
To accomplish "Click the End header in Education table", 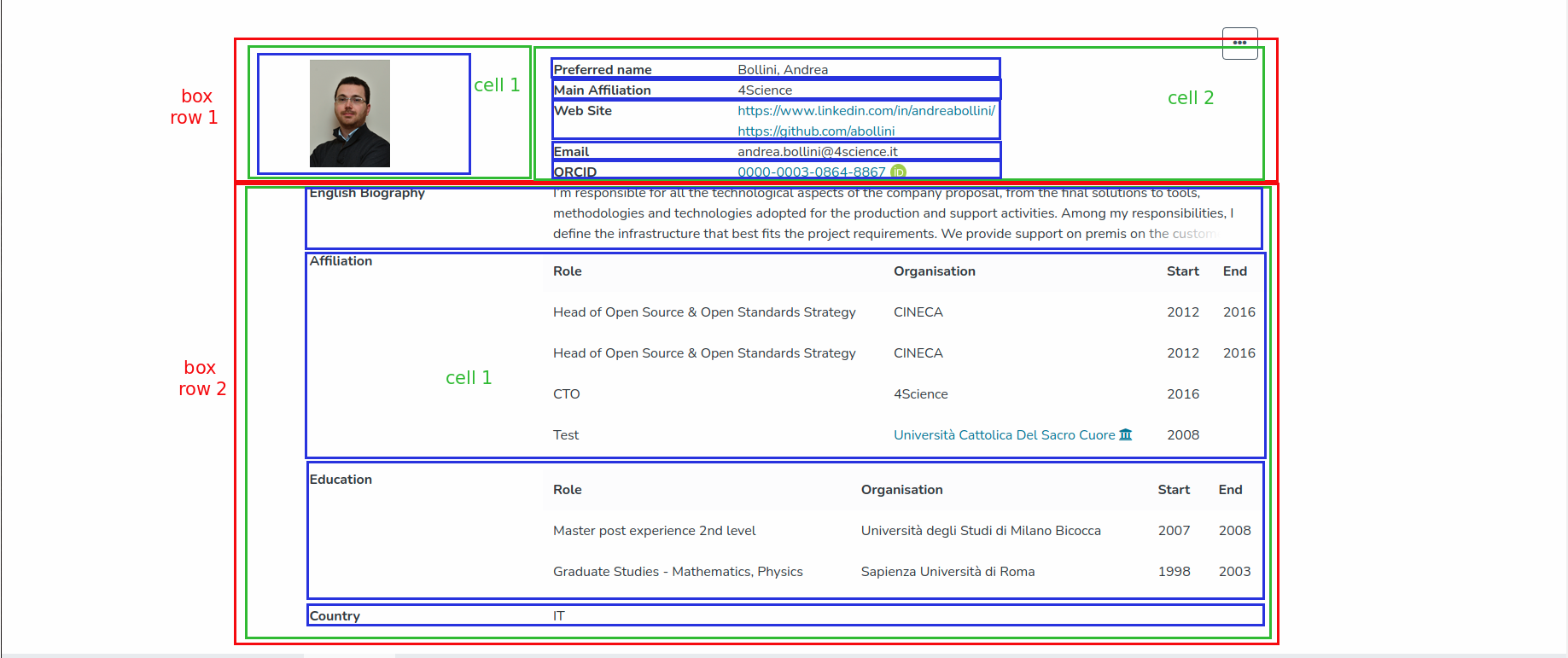I will pyautogui.click(x=1229, y=490).
